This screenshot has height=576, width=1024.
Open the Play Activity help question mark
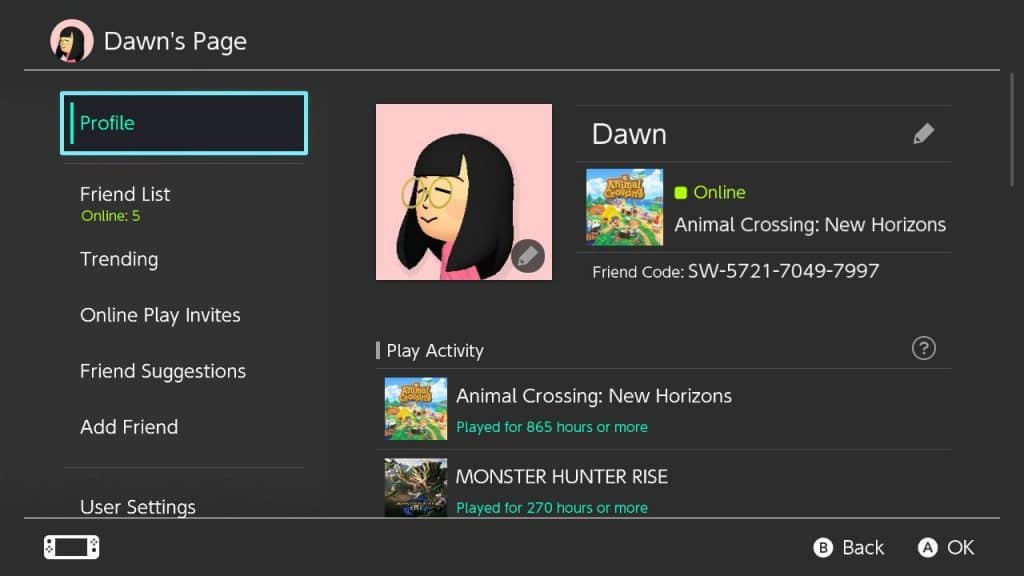click(x=923, y=349)
